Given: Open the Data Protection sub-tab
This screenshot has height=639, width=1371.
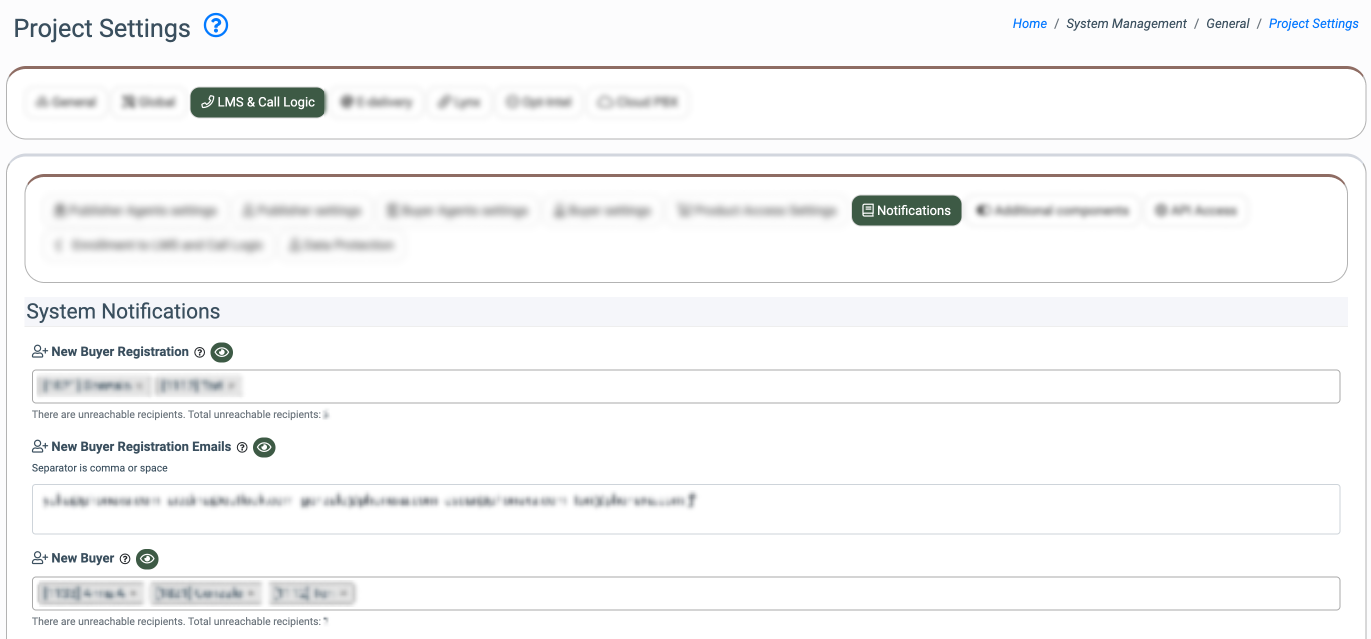Looking at the screenshot, I should (340, 245).
